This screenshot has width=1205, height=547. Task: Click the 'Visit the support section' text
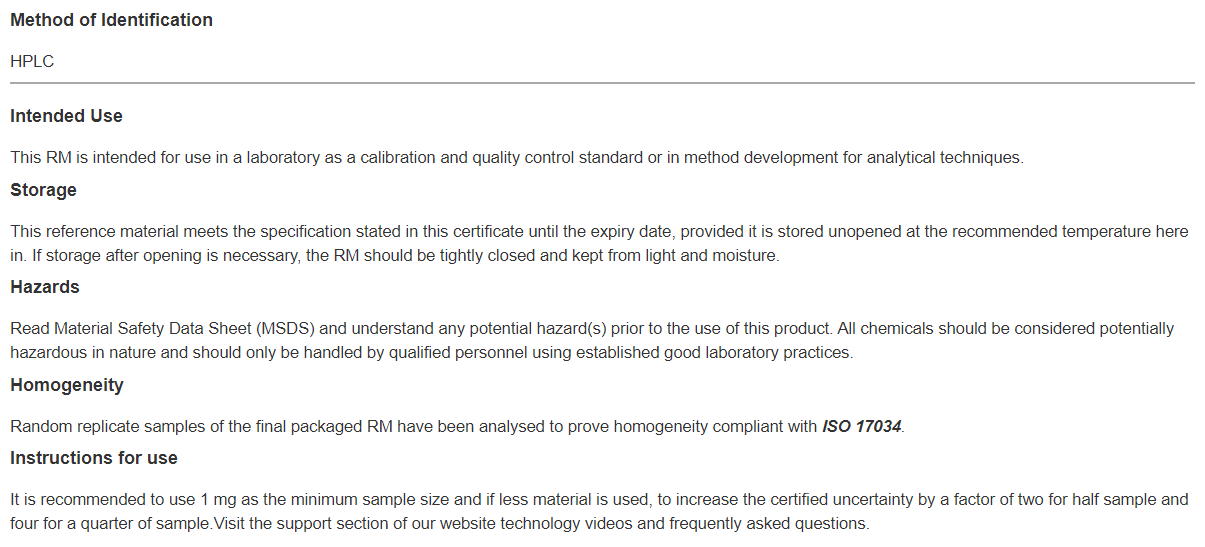tap(697, 524)
